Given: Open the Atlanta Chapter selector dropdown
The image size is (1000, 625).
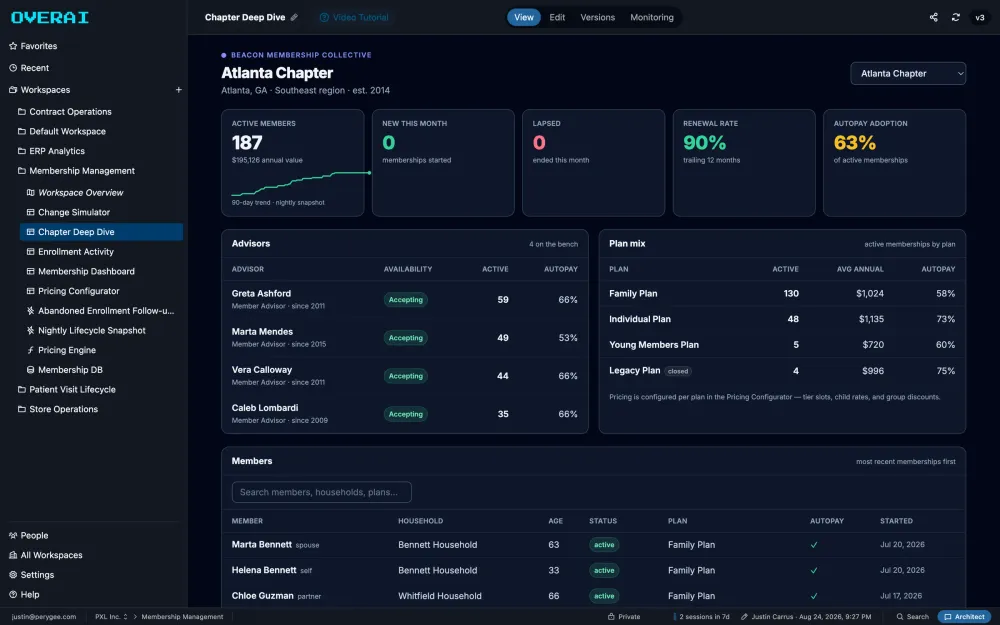Looking at the screenshot, I should 908,73.
